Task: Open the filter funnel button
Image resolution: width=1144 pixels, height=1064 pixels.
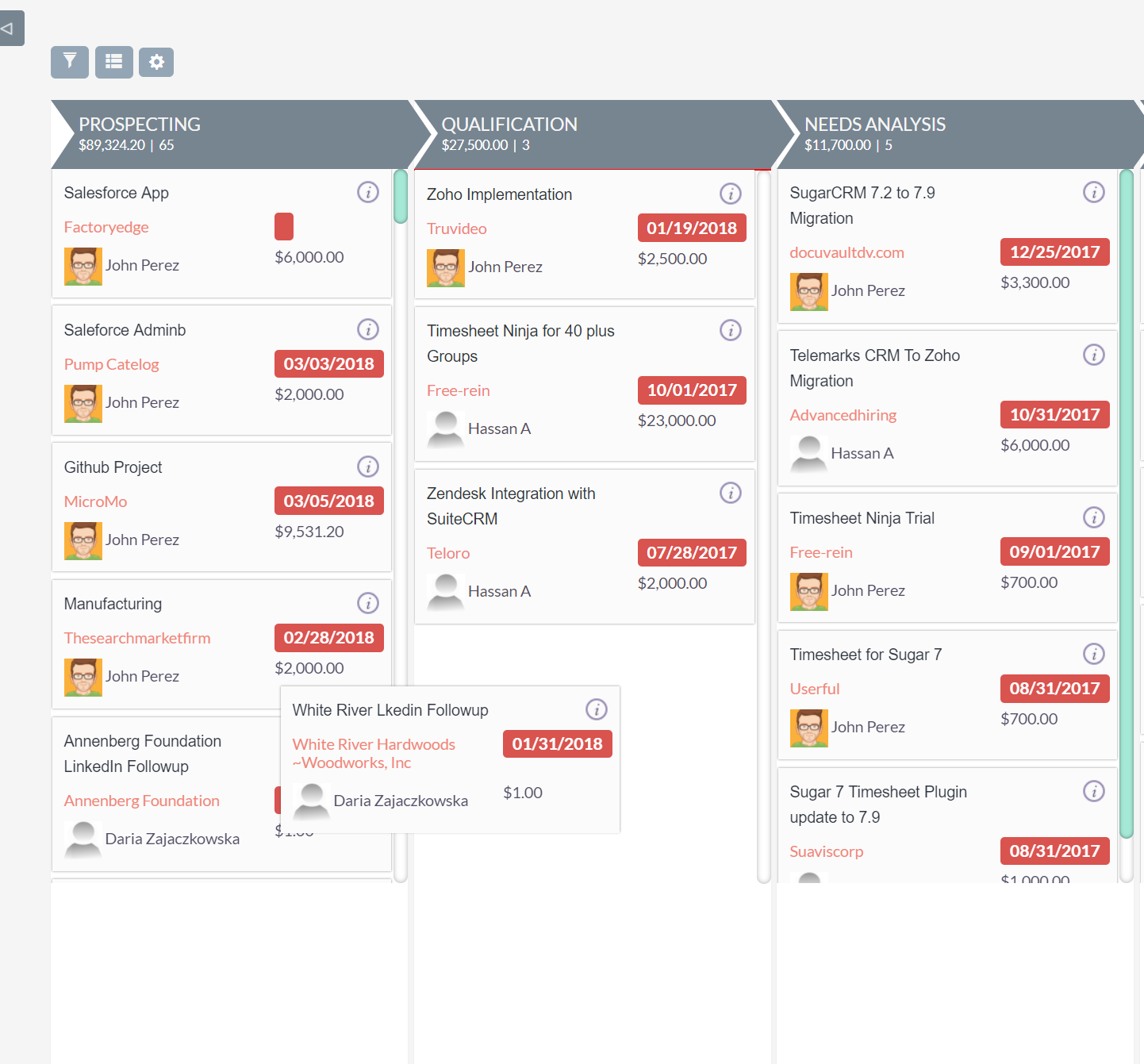Action: [70, 62]
